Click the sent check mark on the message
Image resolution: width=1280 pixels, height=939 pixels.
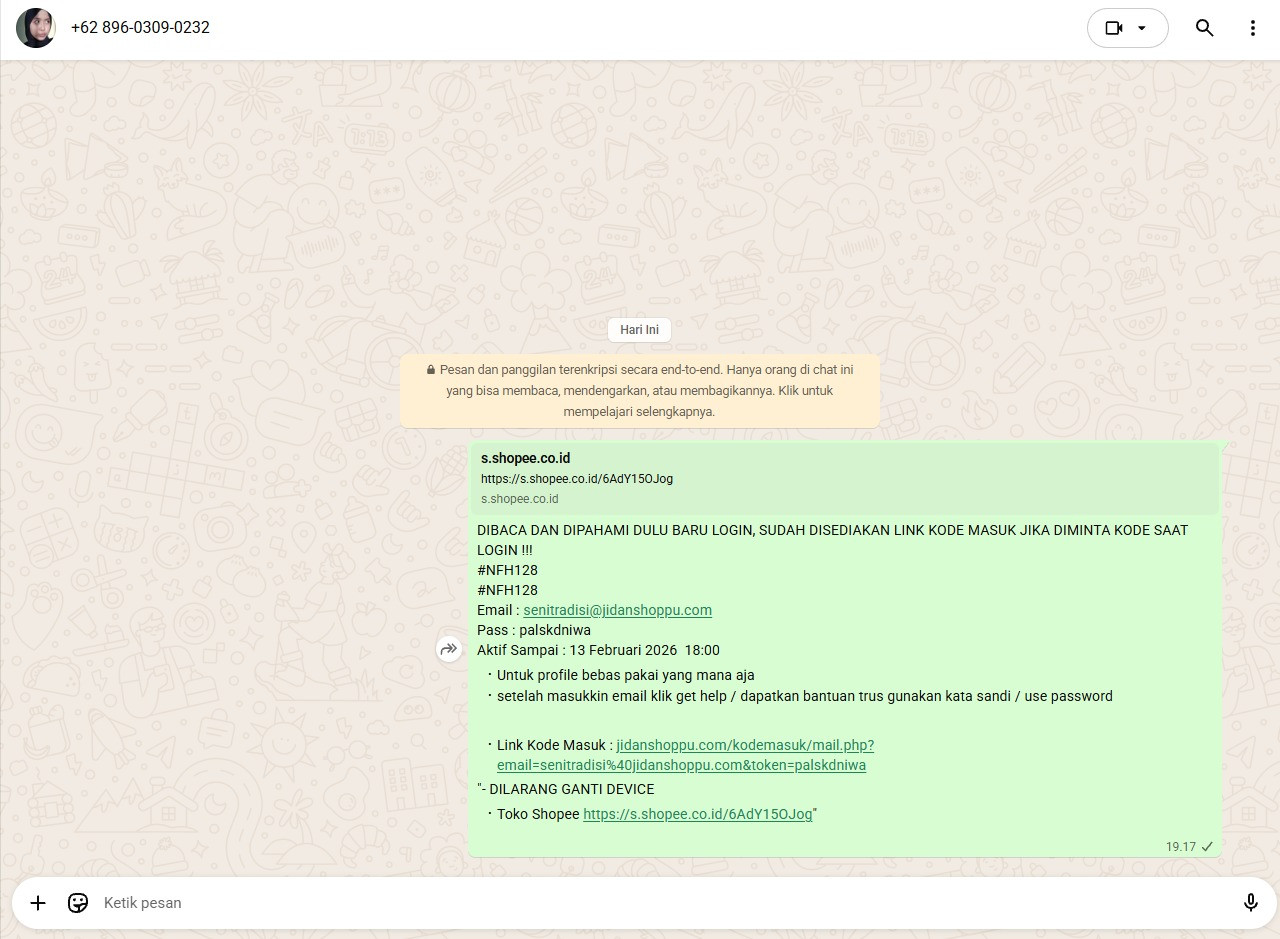(1207, 846)
